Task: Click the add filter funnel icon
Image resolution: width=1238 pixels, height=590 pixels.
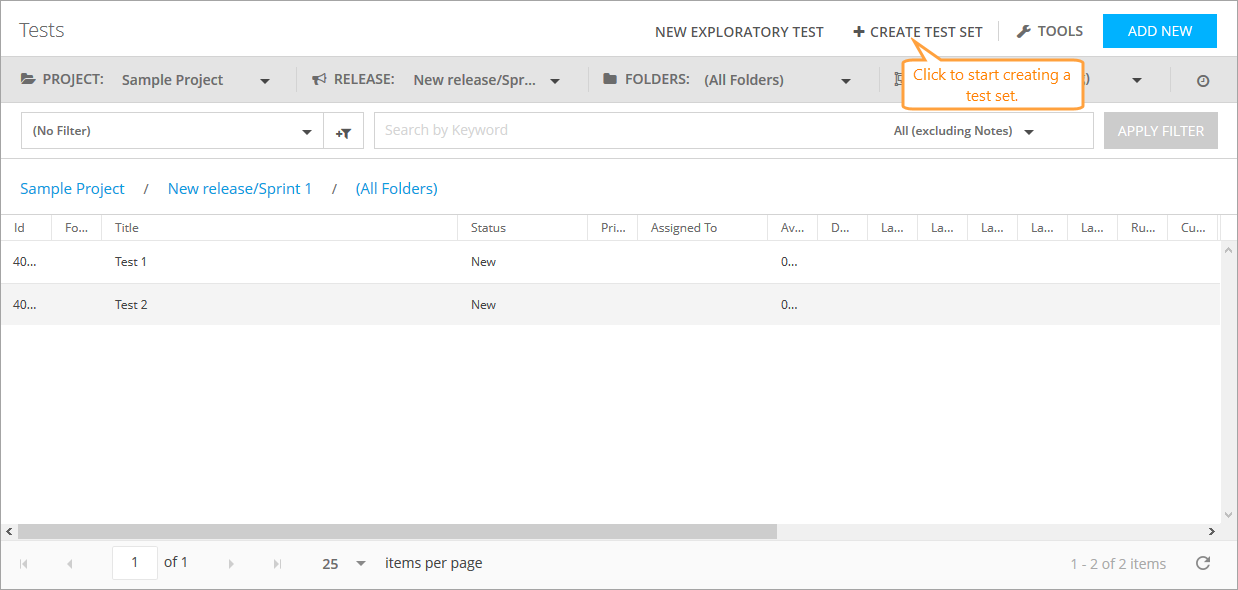Action: pyautogui.click(x=343, y=132)
